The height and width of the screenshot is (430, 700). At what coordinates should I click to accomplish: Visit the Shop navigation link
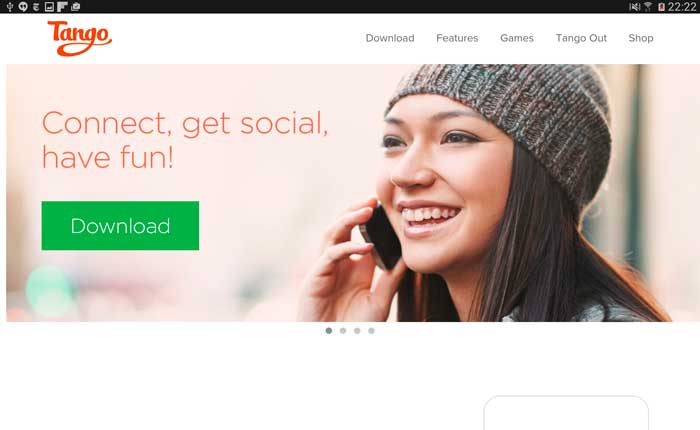pyautogui.click(x=641, y=38)
